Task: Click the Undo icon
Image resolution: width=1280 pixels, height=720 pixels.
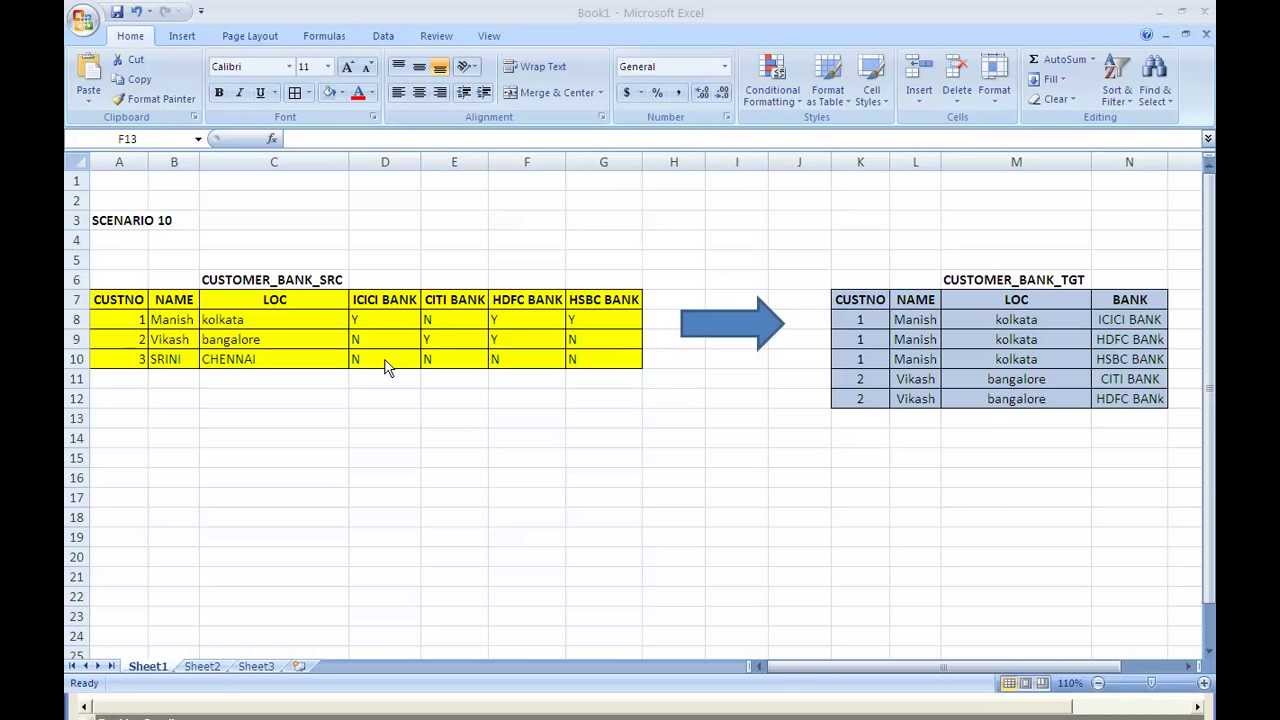Action: click(137, 12)
